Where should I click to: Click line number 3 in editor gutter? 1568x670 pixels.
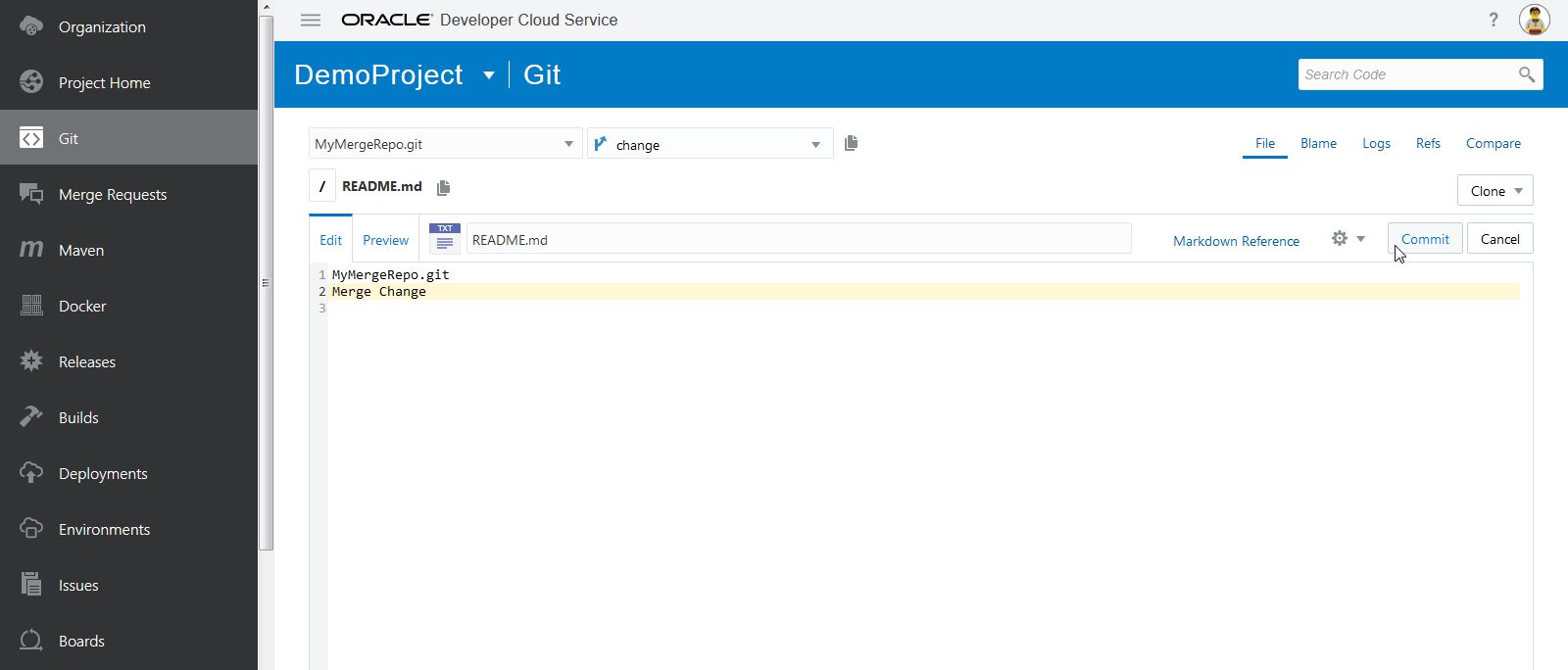[x=321, y=308]
